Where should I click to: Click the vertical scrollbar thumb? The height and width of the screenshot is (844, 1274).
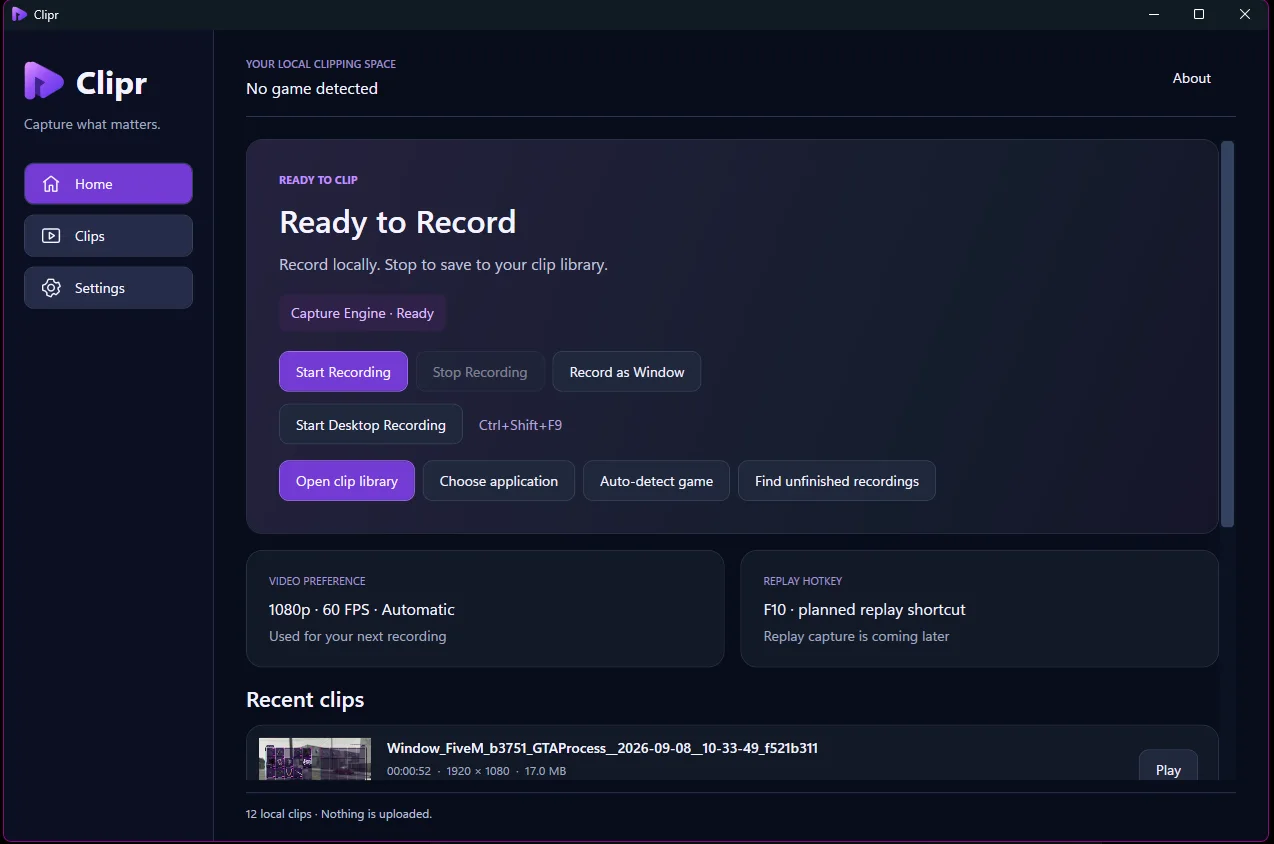click(x=1228, y=334)
